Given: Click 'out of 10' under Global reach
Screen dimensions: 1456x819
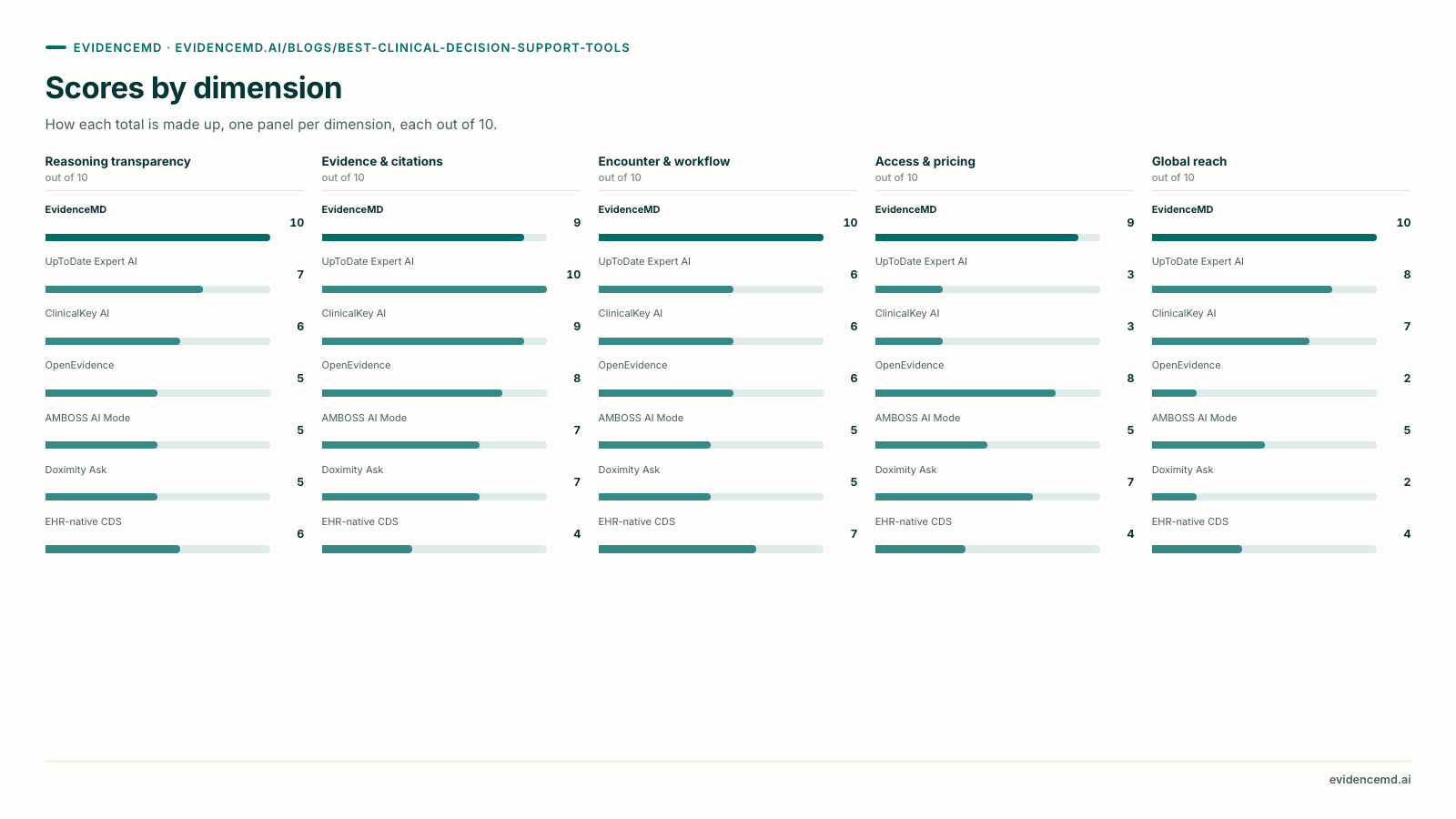Looking at the screenshot, I should pyautogui.click(x=1173, y=177).
